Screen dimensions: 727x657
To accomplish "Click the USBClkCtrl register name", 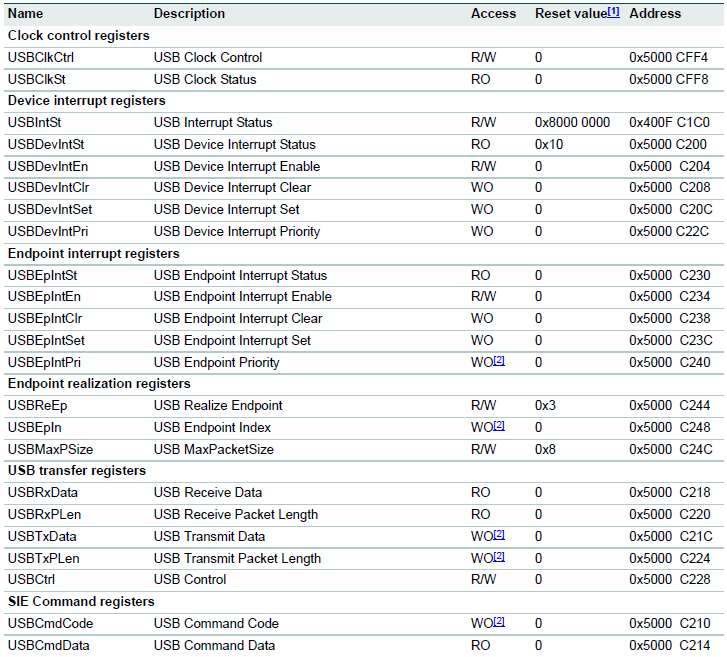I will tap(41, 58).
